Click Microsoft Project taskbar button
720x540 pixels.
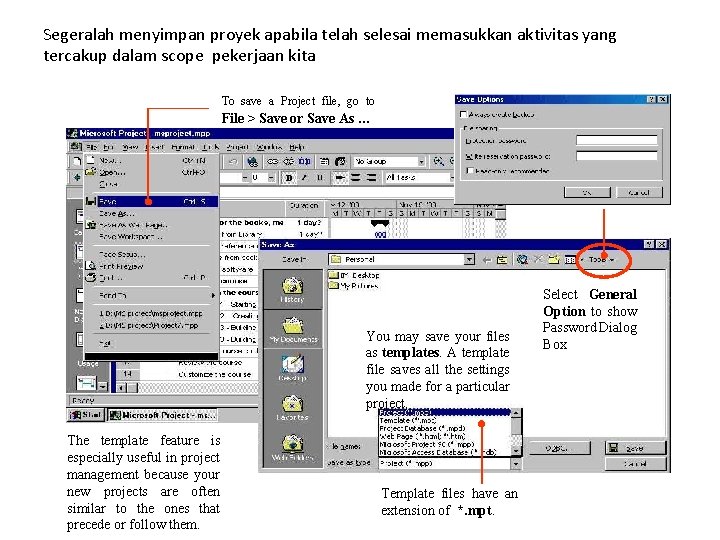(x=163, y=415)
